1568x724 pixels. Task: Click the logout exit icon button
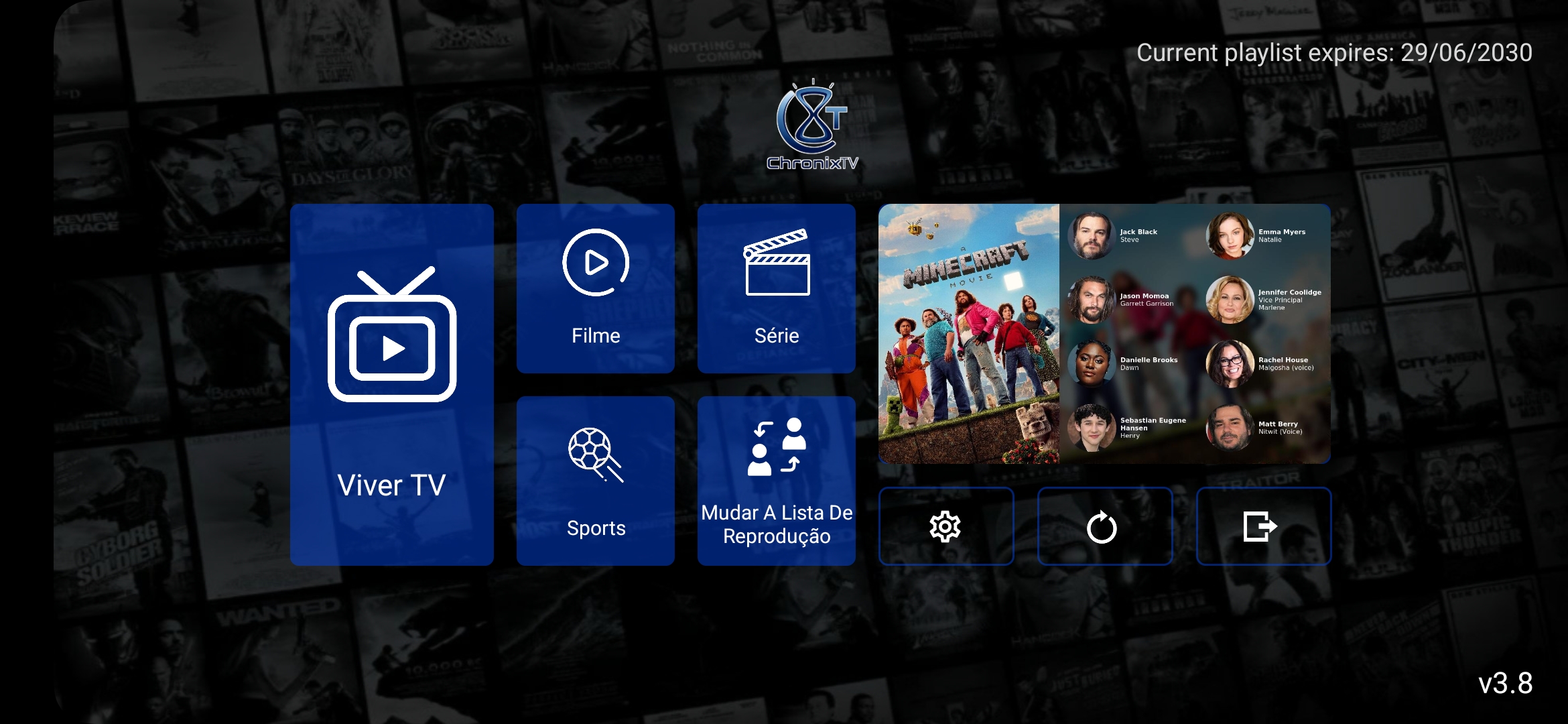[1263, 526]
